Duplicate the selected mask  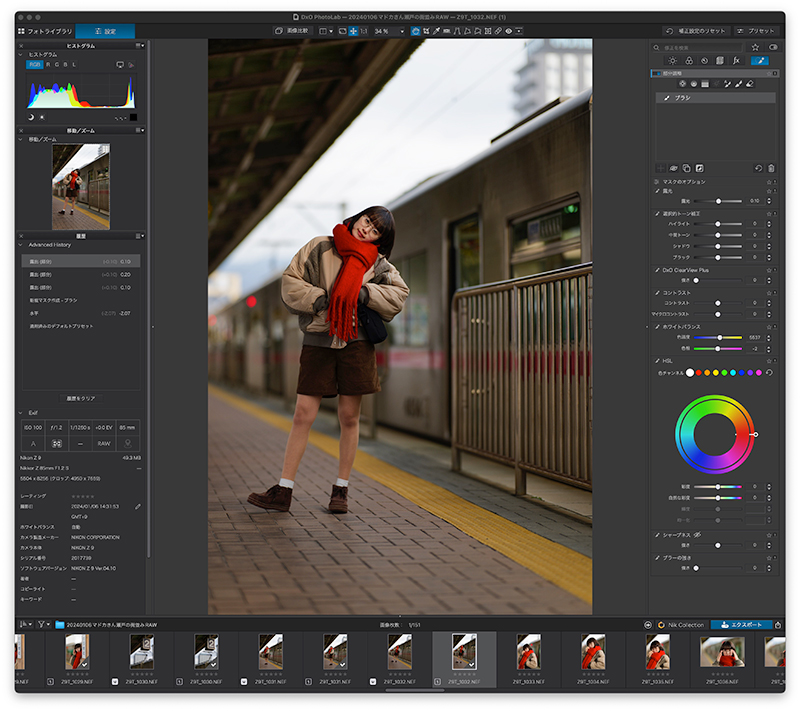tap(687, 168)
